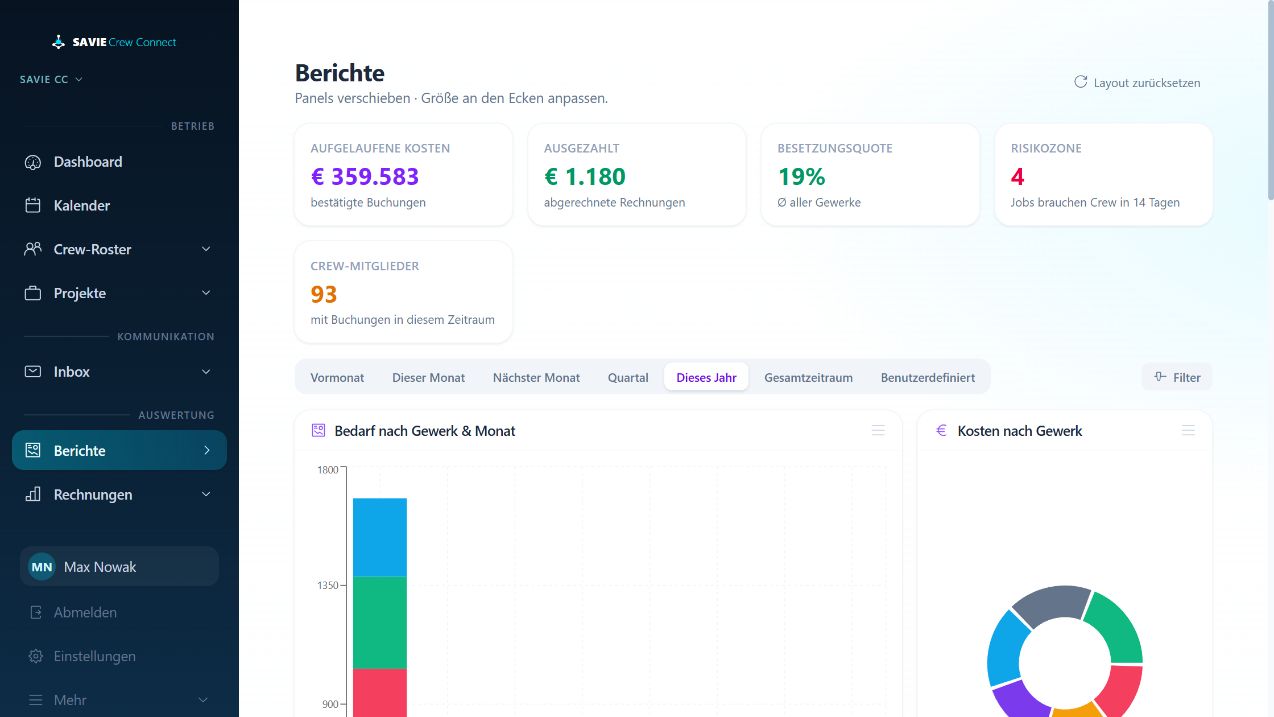Screen dimensions: 1274x717
Task: Click the Einstellungen gear icon
Action: pyautogui.click(x=36, y=656)
